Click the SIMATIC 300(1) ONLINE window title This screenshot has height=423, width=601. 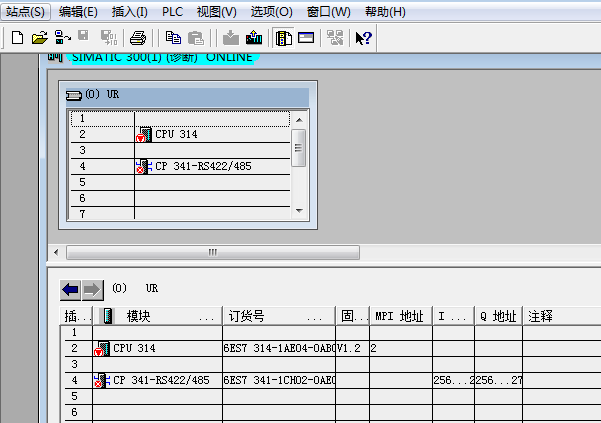coord(162,57)
